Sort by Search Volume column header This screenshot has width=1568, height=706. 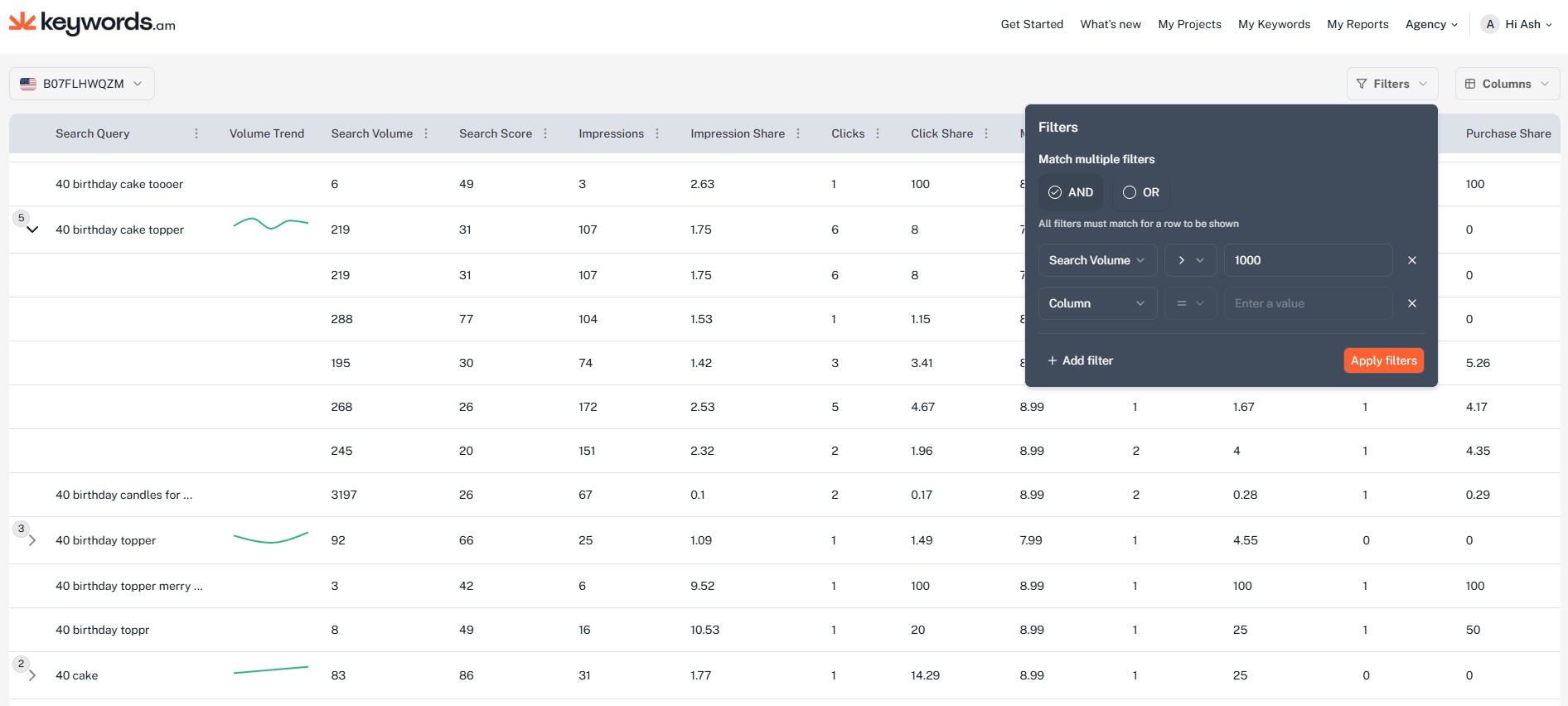point(372,133)
